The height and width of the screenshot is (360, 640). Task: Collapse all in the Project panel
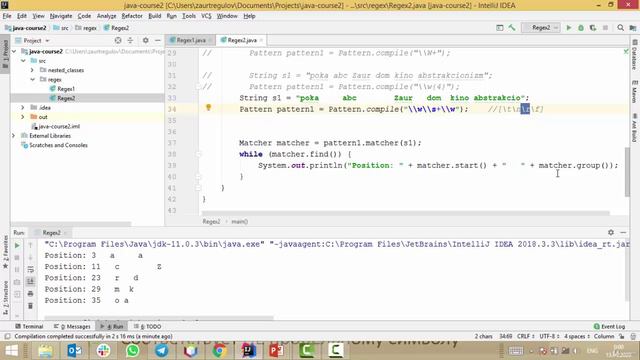[x=130, y=40]
